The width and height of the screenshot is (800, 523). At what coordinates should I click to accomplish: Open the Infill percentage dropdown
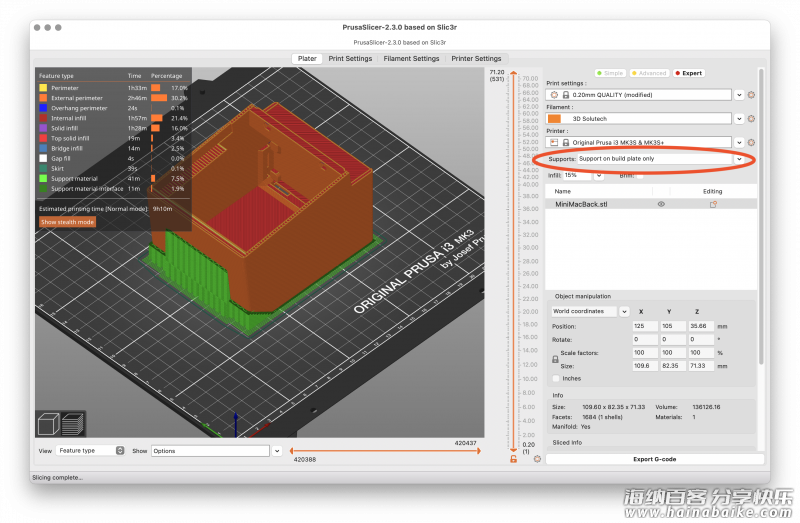599,176
